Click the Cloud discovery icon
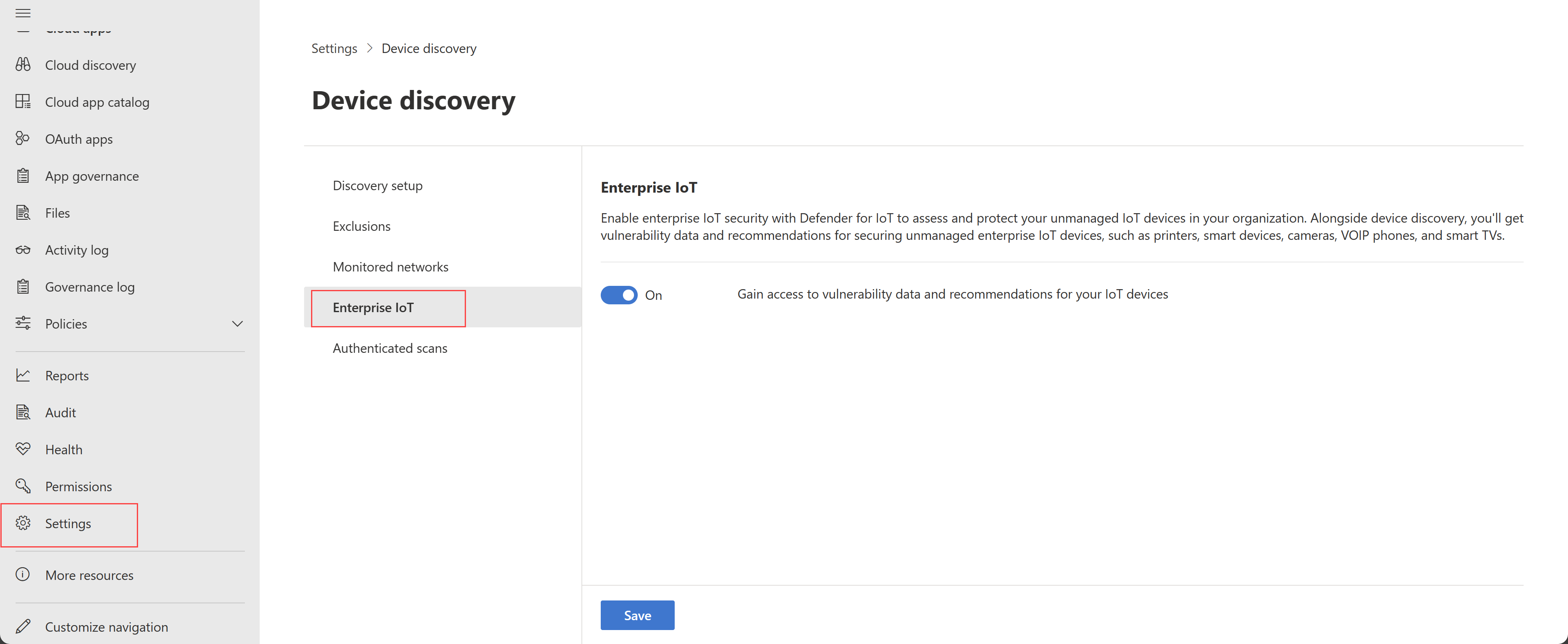Viewport: 1568px width, 644px height. (24, 64)
